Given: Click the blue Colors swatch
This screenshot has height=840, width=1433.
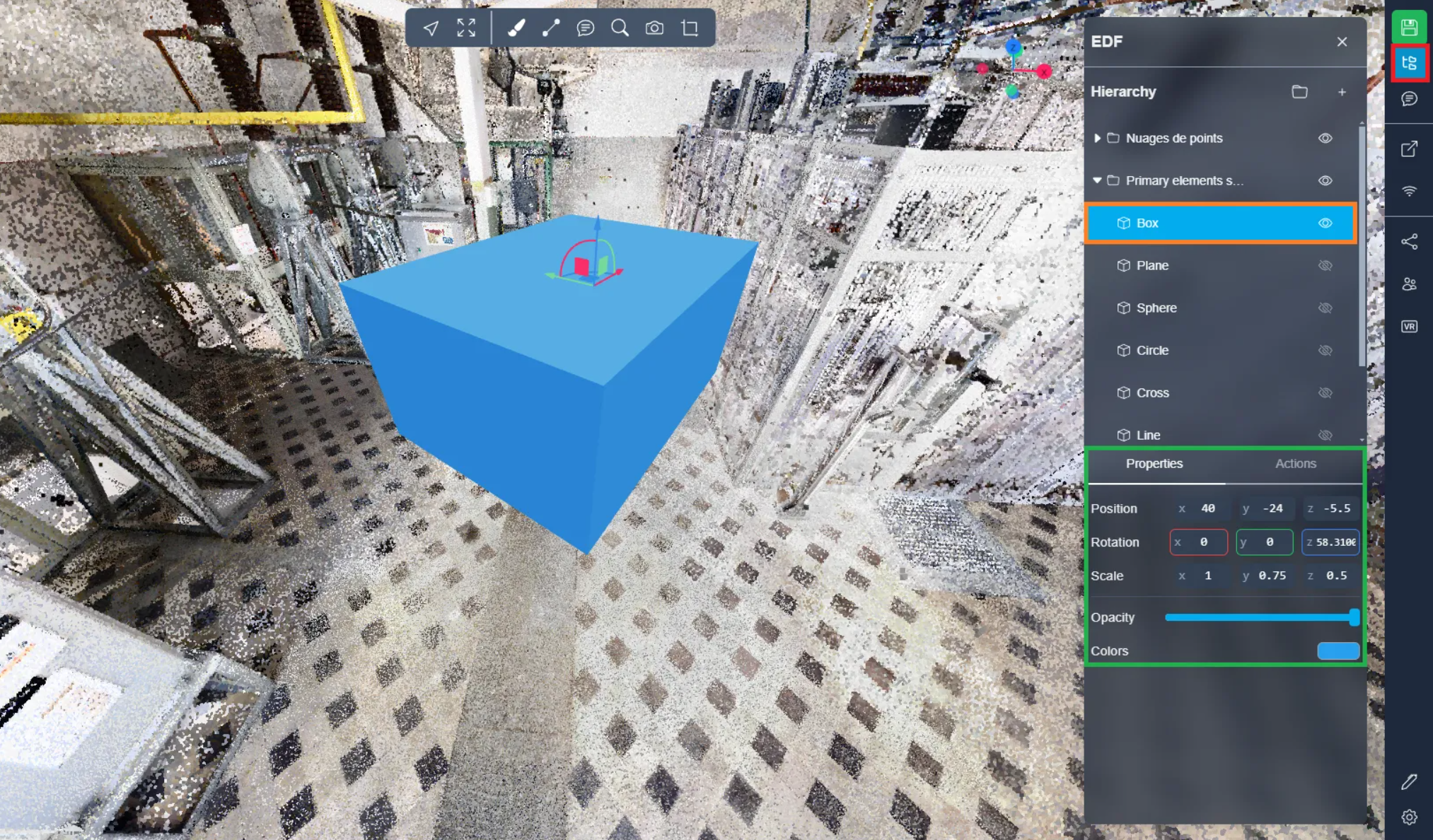Looking at the screenshot, I should coord(1338,651).
